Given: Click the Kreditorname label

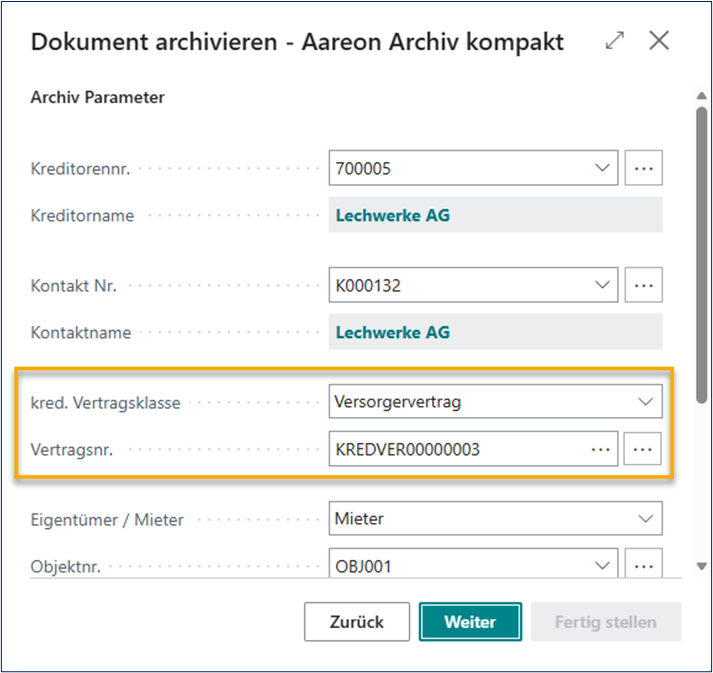Looking at the screenshot, I should [x=82, y=216].
